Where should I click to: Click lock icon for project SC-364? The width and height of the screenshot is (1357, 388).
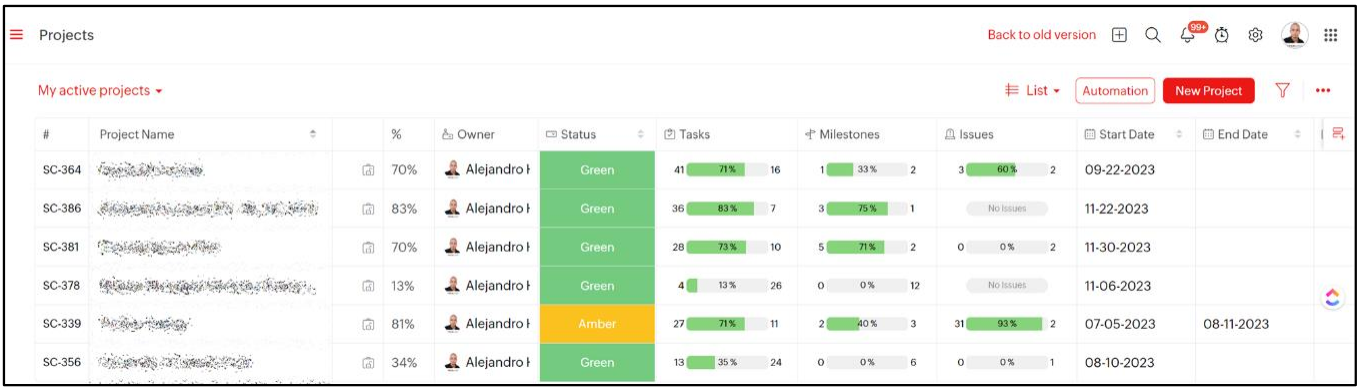[x=367, y=170]
